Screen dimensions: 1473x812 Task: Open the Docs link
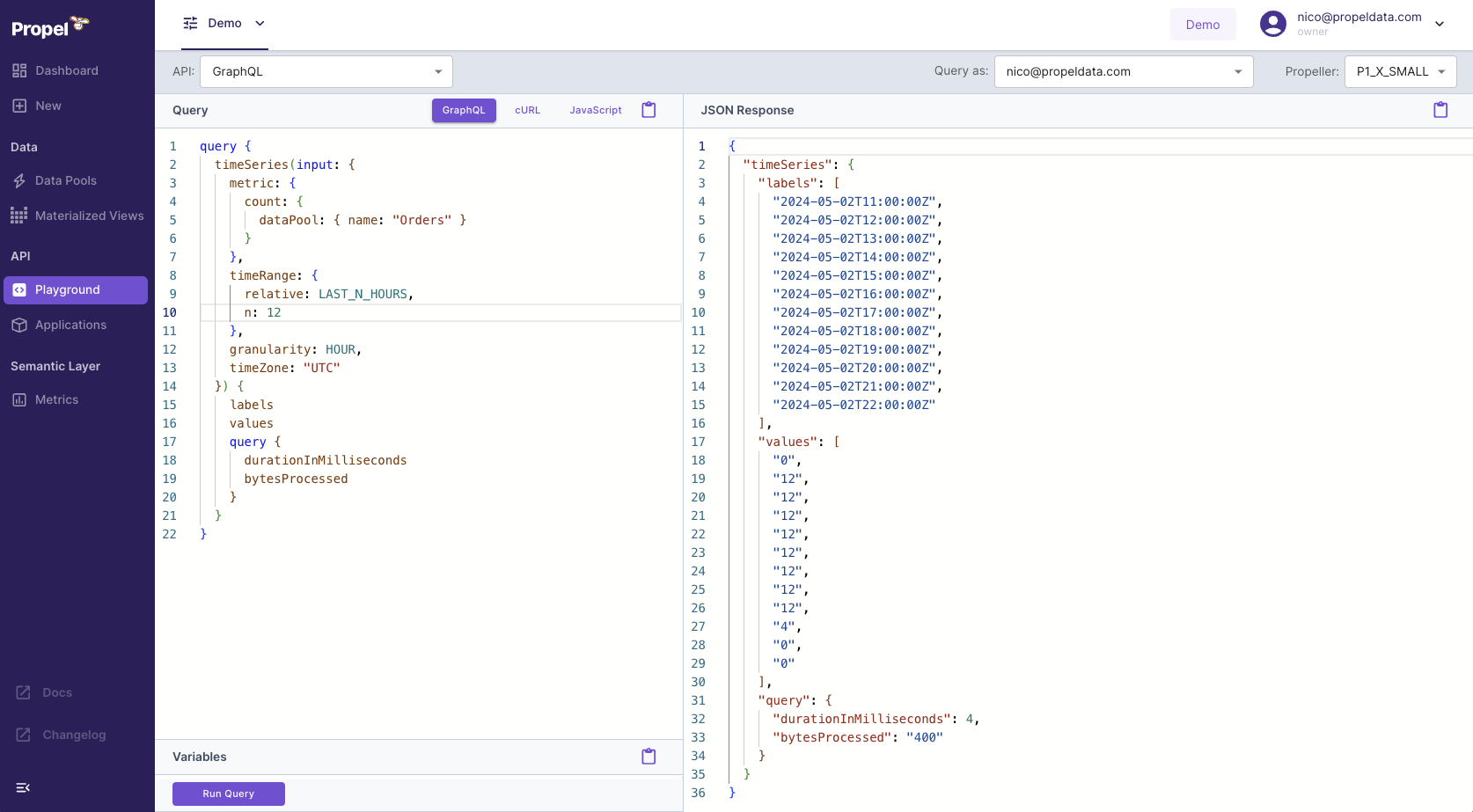click(56, 692)
